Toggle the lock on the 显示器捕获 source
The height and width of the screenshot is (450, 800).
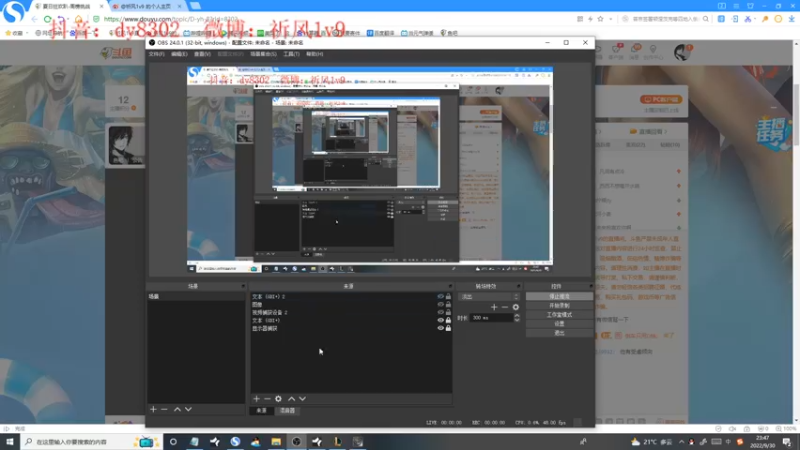click(448, 328)
